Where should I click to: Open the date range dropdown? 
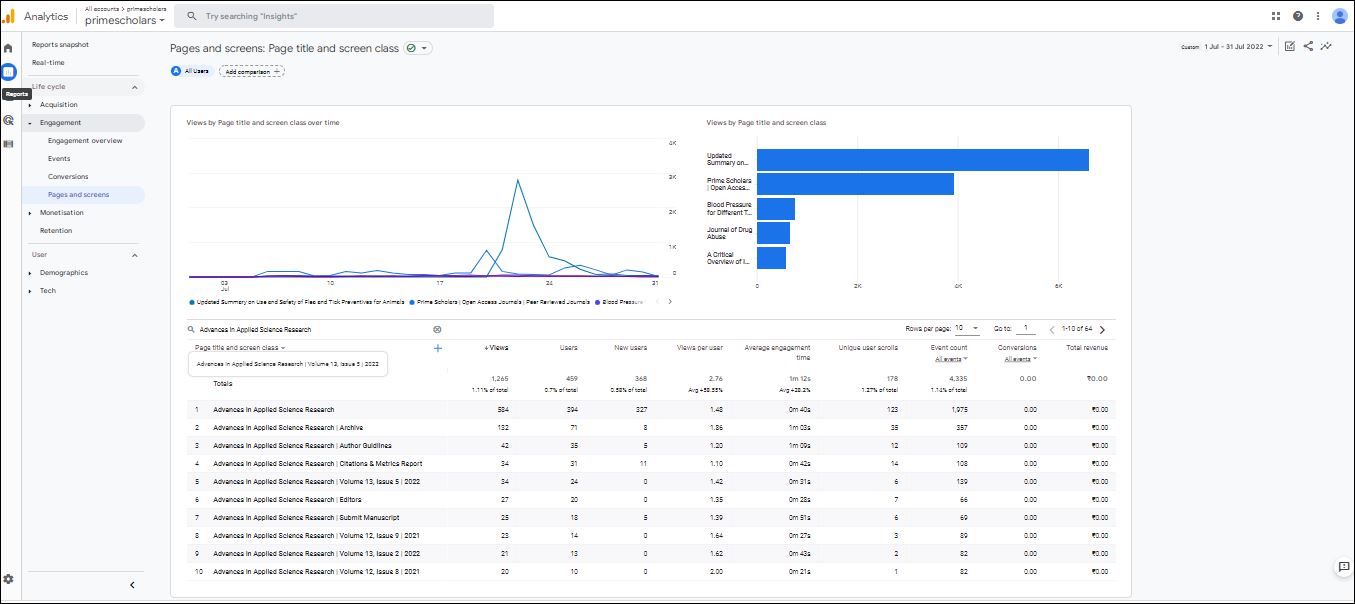pyautogui.click(x=1240, y=47)
